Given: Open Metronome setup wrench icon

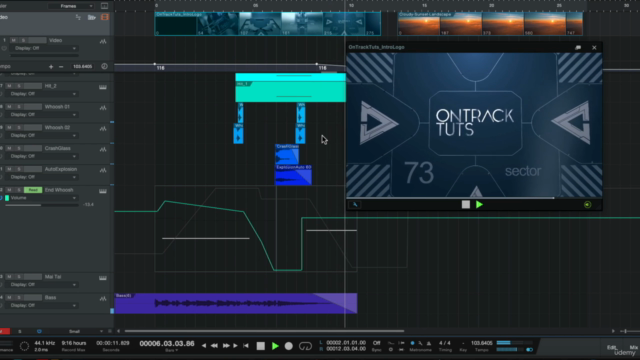Looking at the screenshot, I should click(x=420, y=343).
